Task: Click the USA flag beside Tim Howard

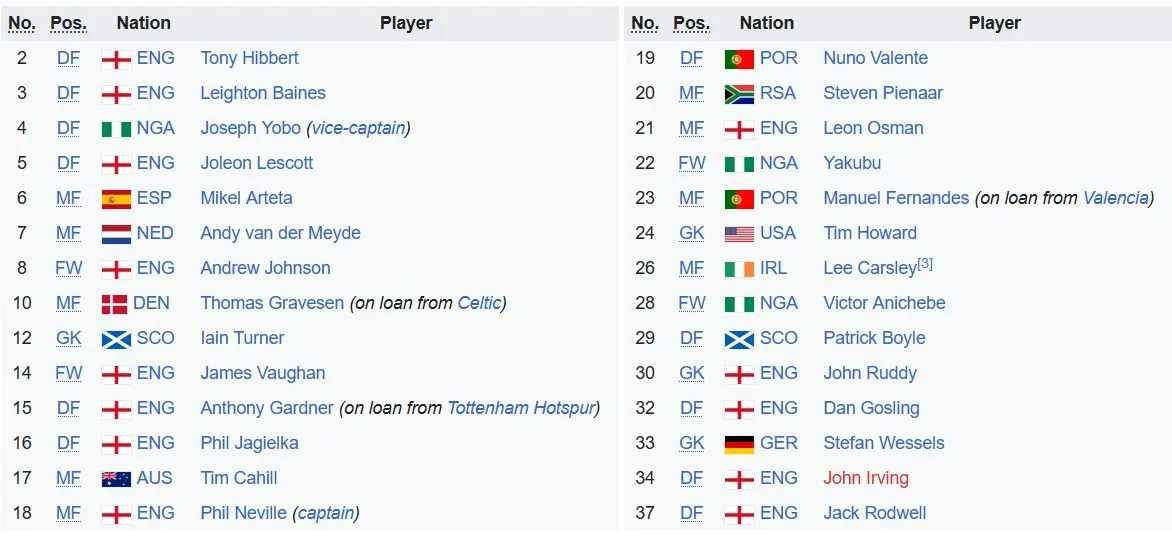Action: tap(739, 233)
